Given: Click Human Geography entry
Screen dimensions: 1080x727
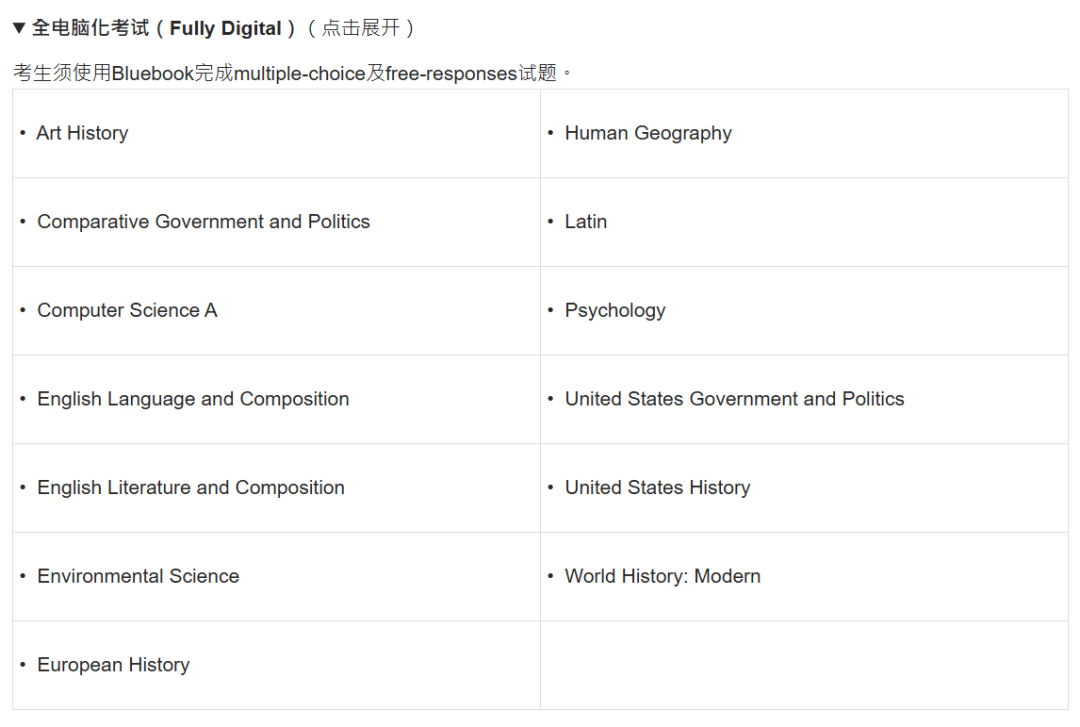Looking at the screenshot, I should pyautogui.click(x=648, y=133).
